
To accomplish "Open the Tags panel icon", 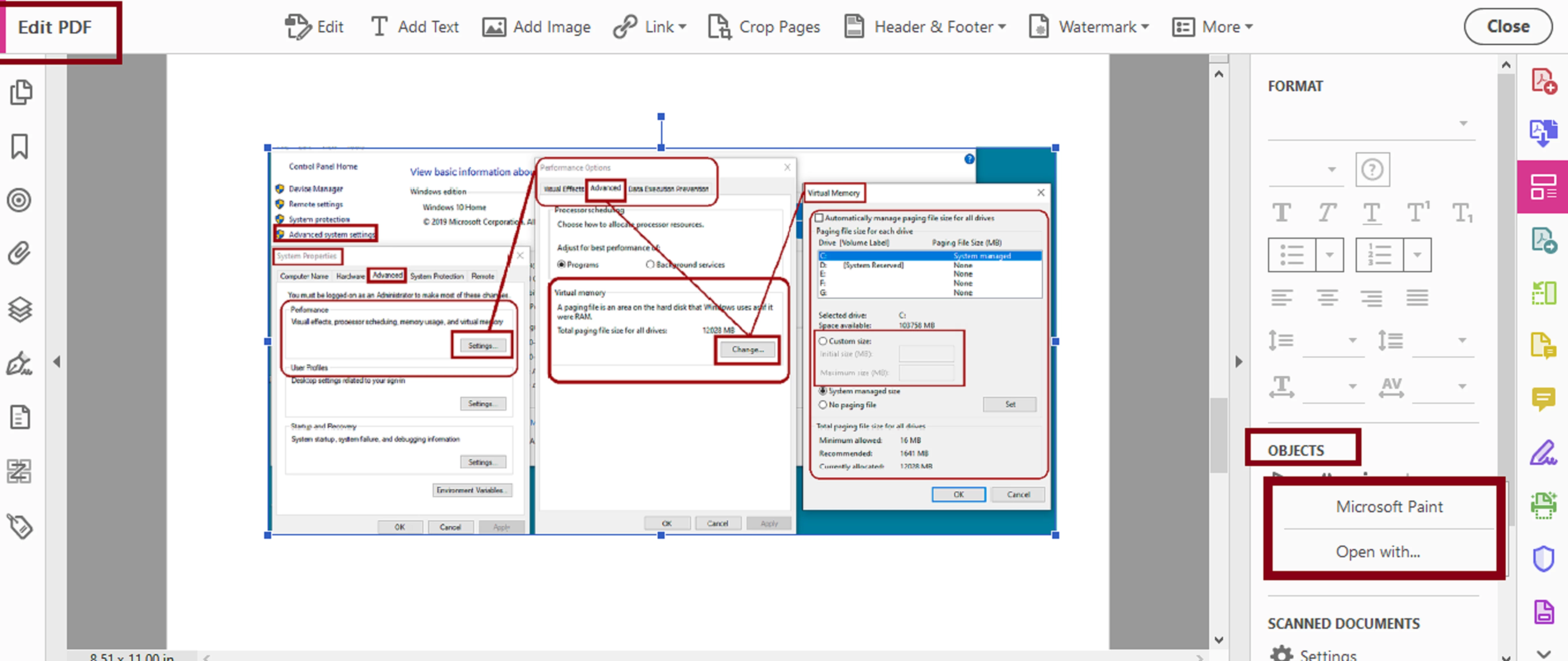I will click(x=20, y=526).
